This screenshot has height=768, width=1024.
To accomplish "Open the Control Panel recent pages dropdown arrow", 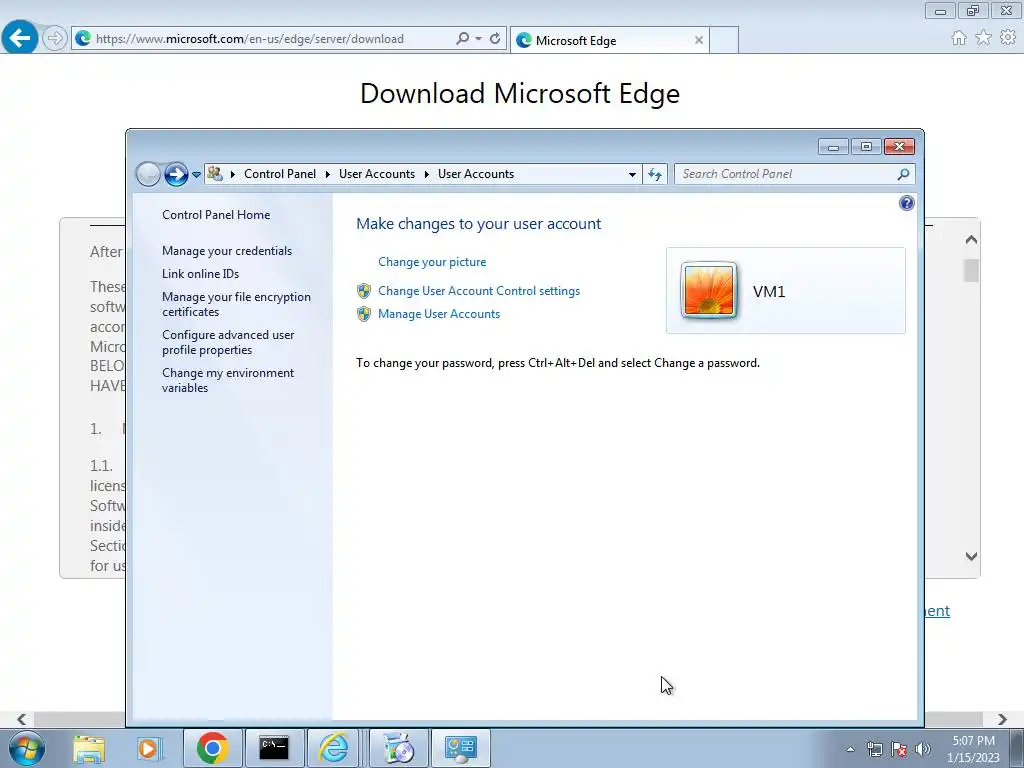I will pyautogui.click(x=196, y=175).
